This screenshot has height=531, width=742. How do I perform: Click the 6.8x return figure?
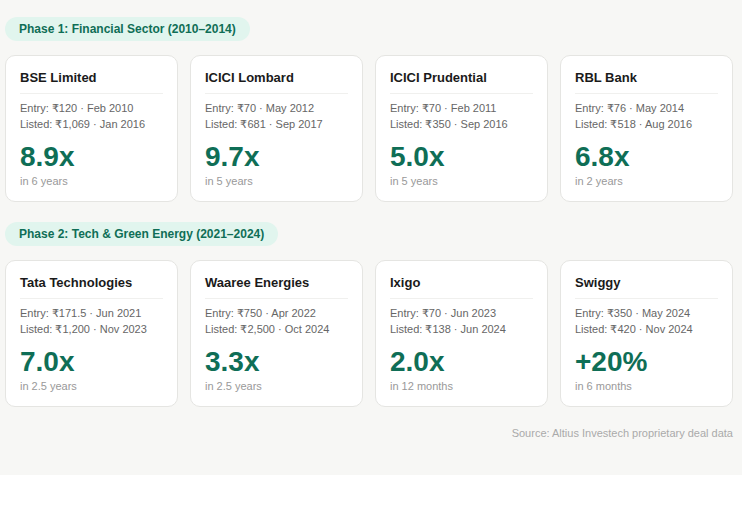tap(602, 156)
